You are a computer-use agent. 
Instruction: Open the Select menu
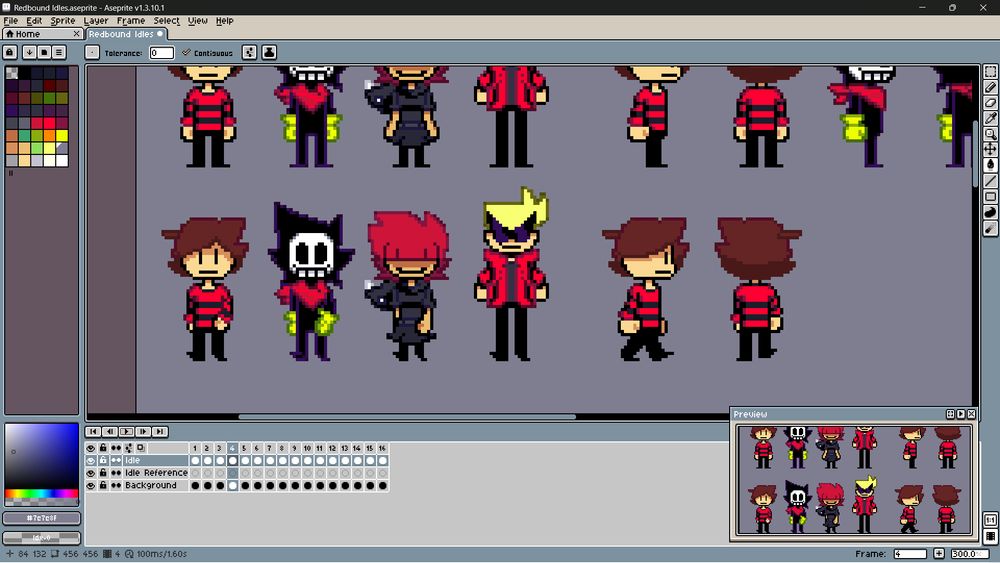pos(166,20)
